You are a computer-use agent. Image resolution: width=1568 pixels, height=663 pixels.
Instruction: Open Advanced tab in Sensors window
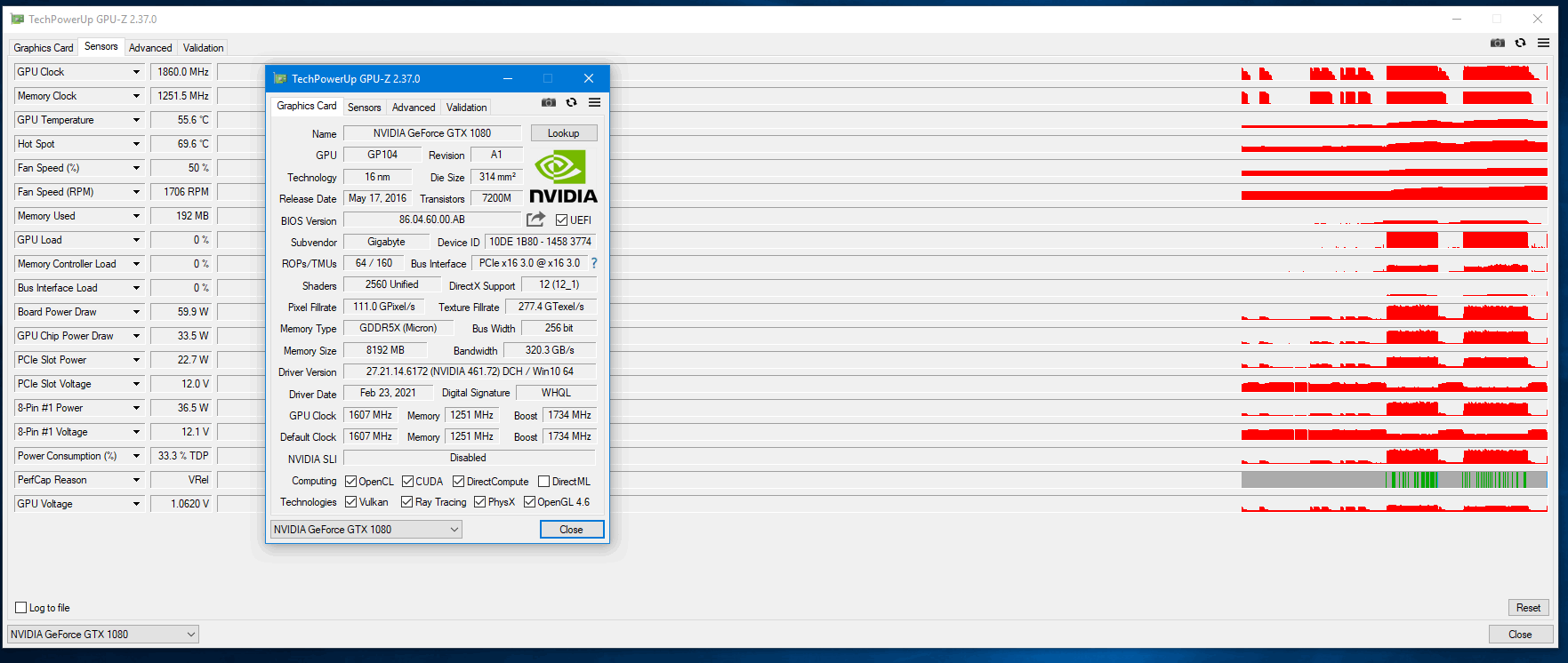click(150, 48)
